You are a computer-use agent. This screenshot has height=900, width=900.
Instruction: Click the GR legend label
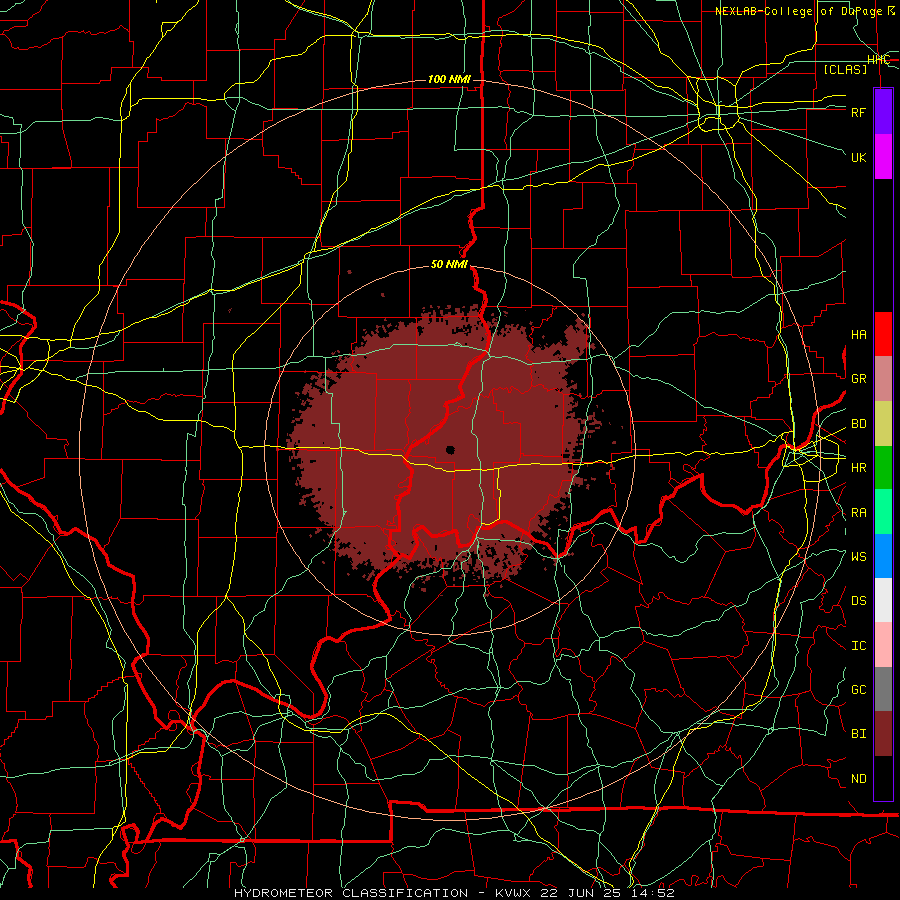[858, 379]
